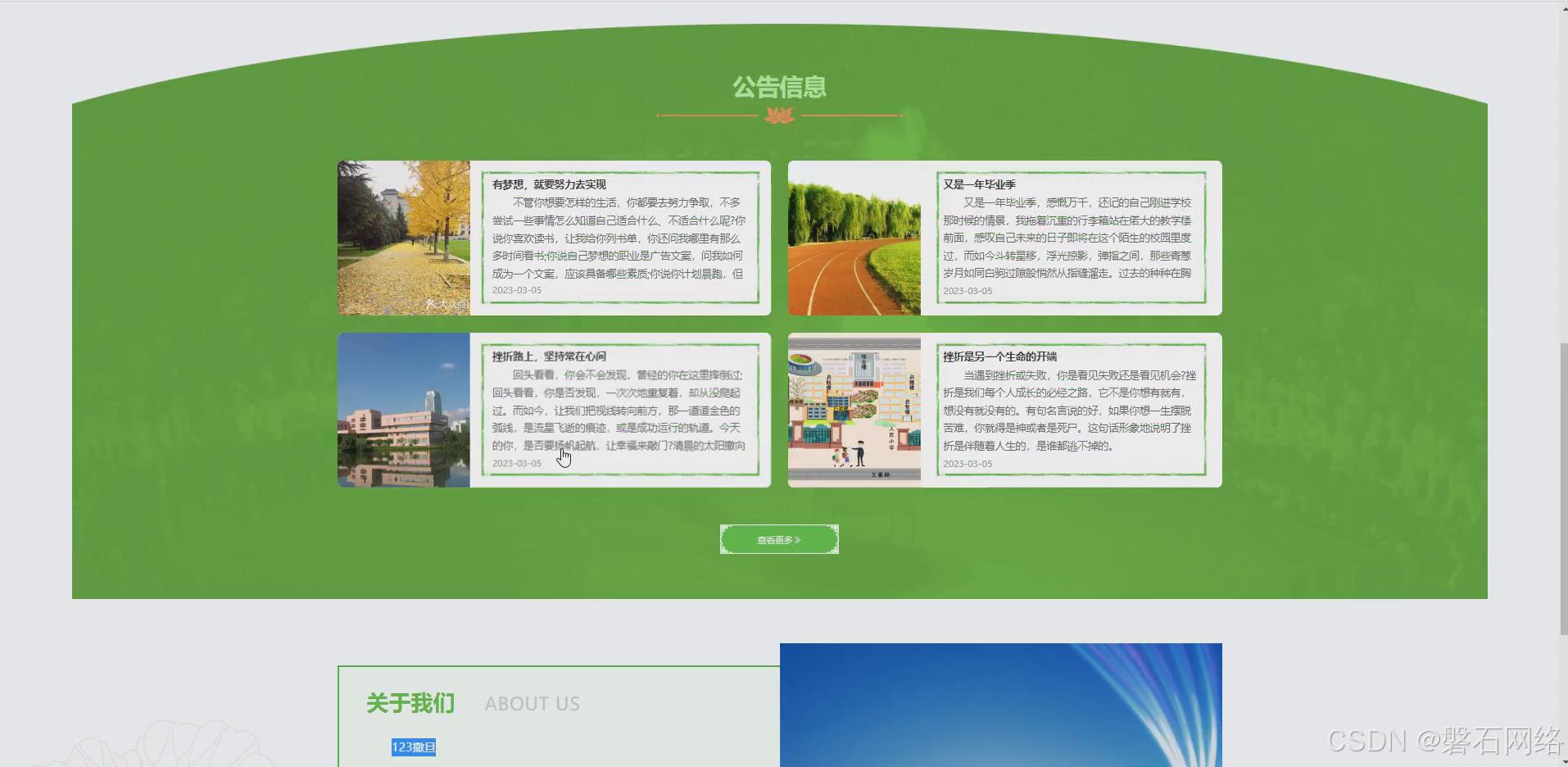Image resolution: width=1568 pixels, height=767 pixels.
Task: Select the ABOUT US tab label
Action: coord(532,703)
